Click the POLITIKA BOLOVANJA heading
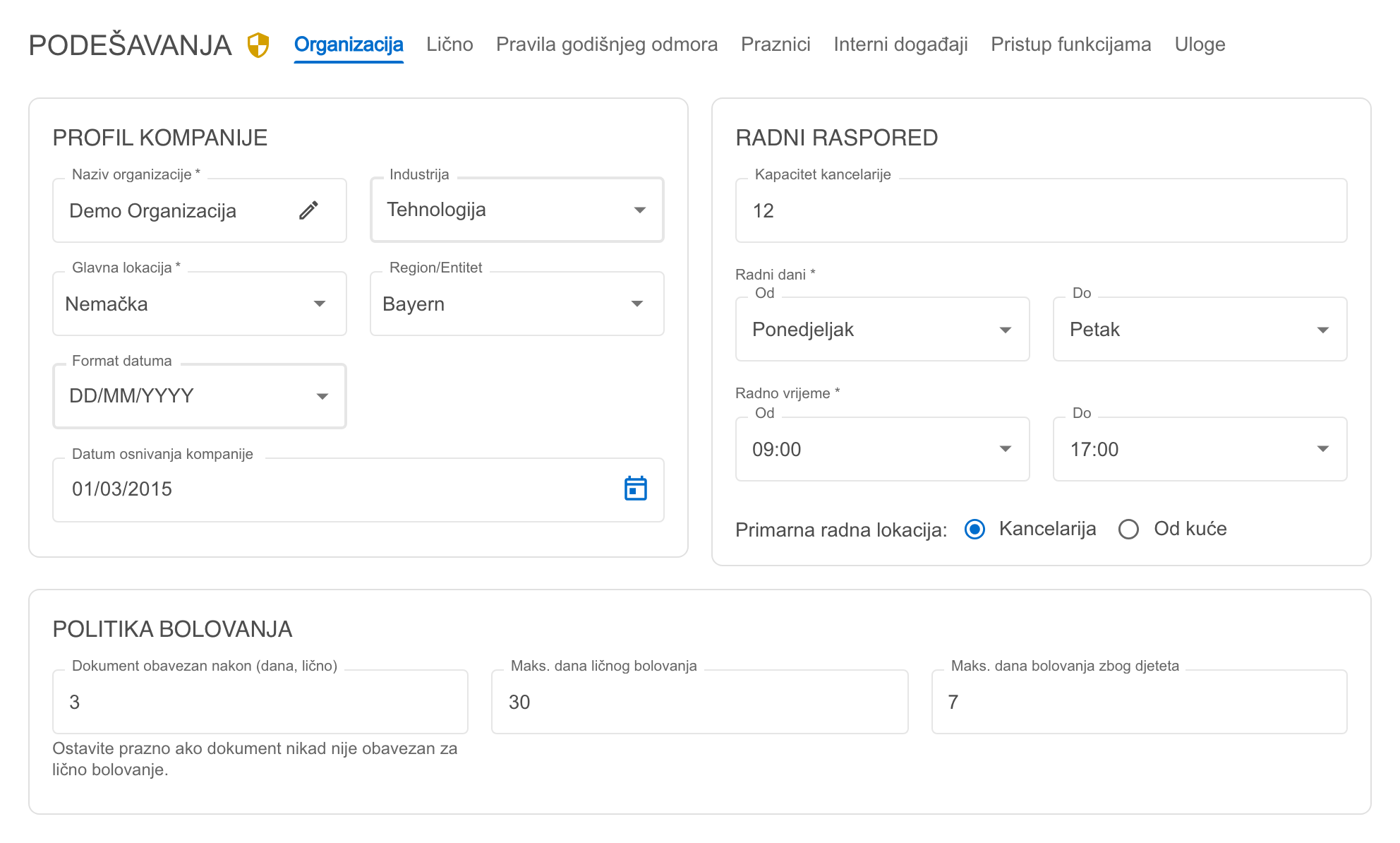The height and width of the screenshot is (843, 1400). (172, 629)
